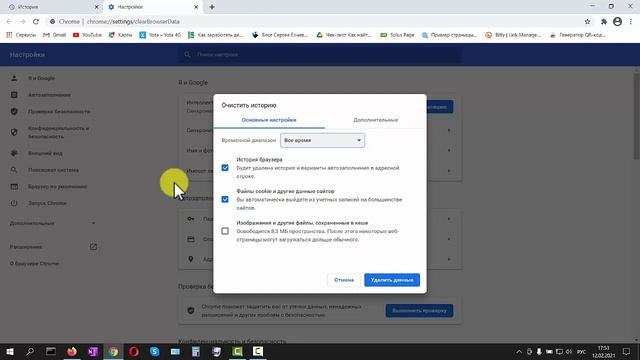Viewport: 640px width, 360px height.
Task: Click the taskbar clock and date
Action: pyautogui.click(x=604, y=352)
